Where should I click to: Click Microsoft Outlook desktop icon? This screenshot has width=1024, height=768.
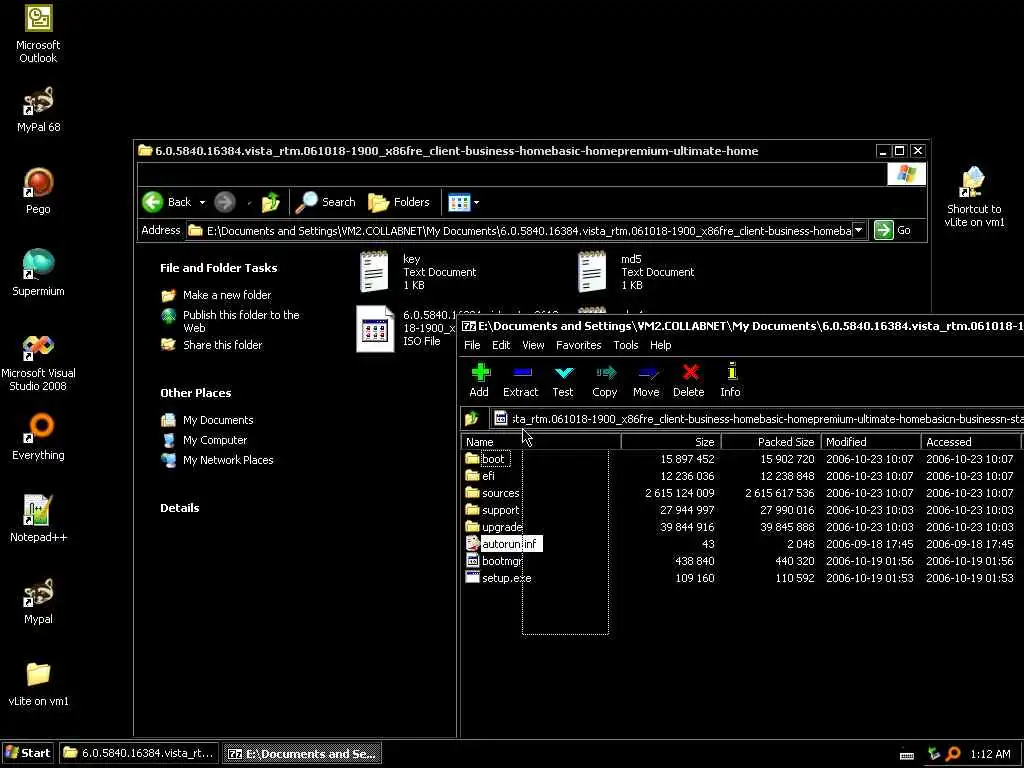(38, 34)
